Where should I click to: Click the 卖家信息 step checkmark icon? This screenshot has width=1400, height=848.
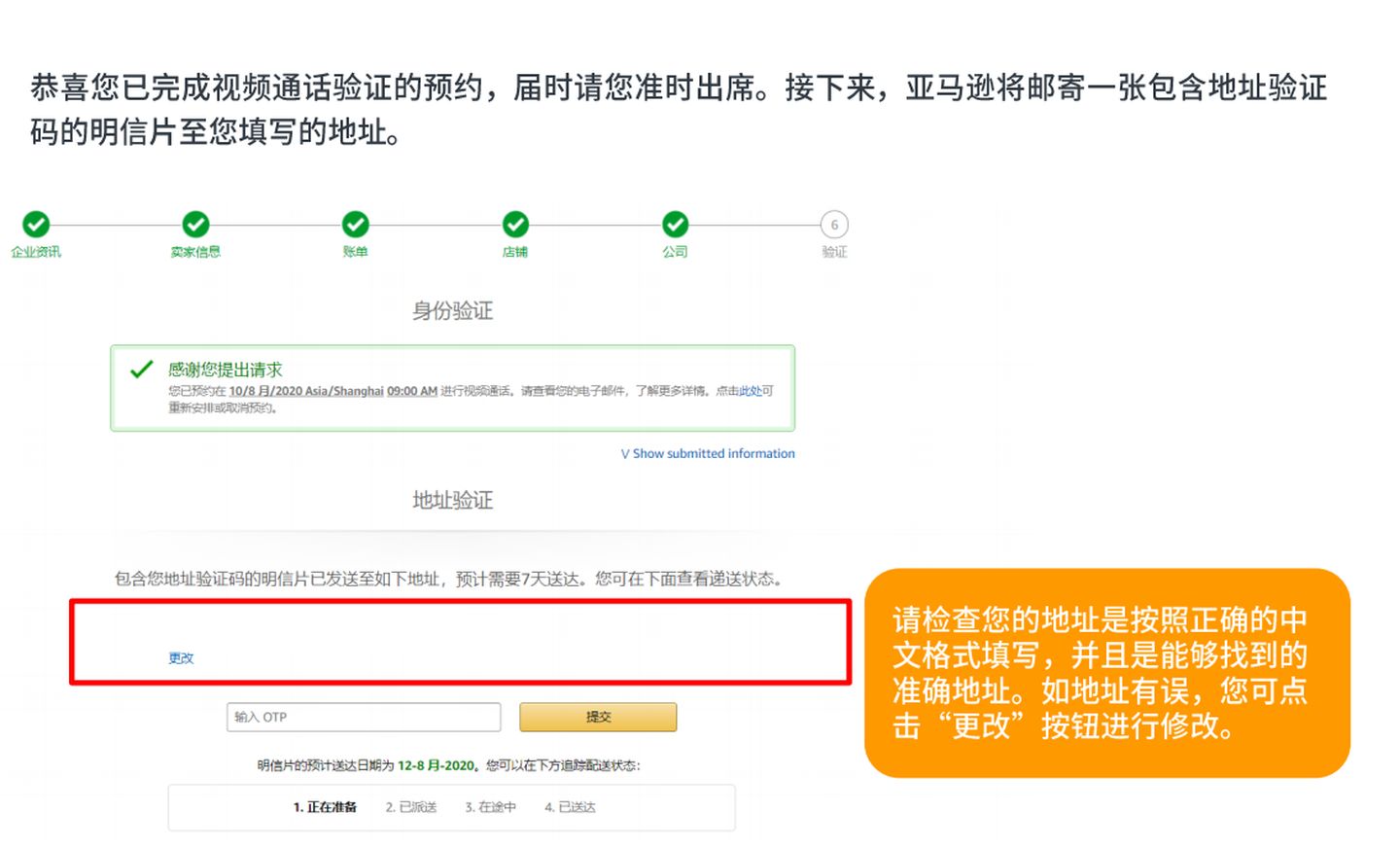click(x=195, y=225)
